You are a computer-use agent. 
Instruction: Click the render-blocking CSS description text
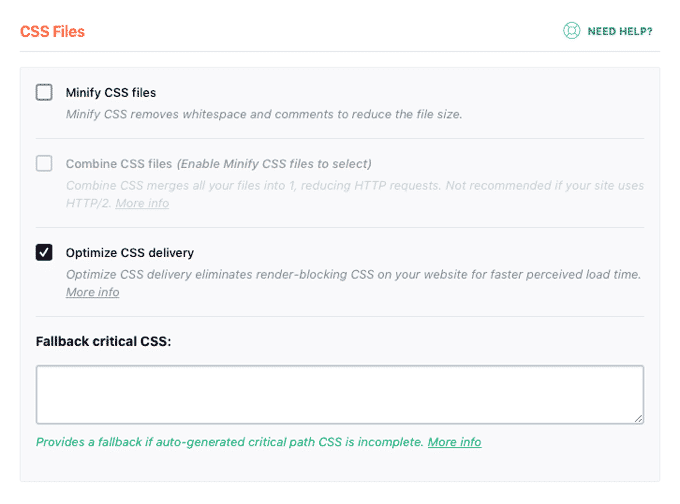353,274
